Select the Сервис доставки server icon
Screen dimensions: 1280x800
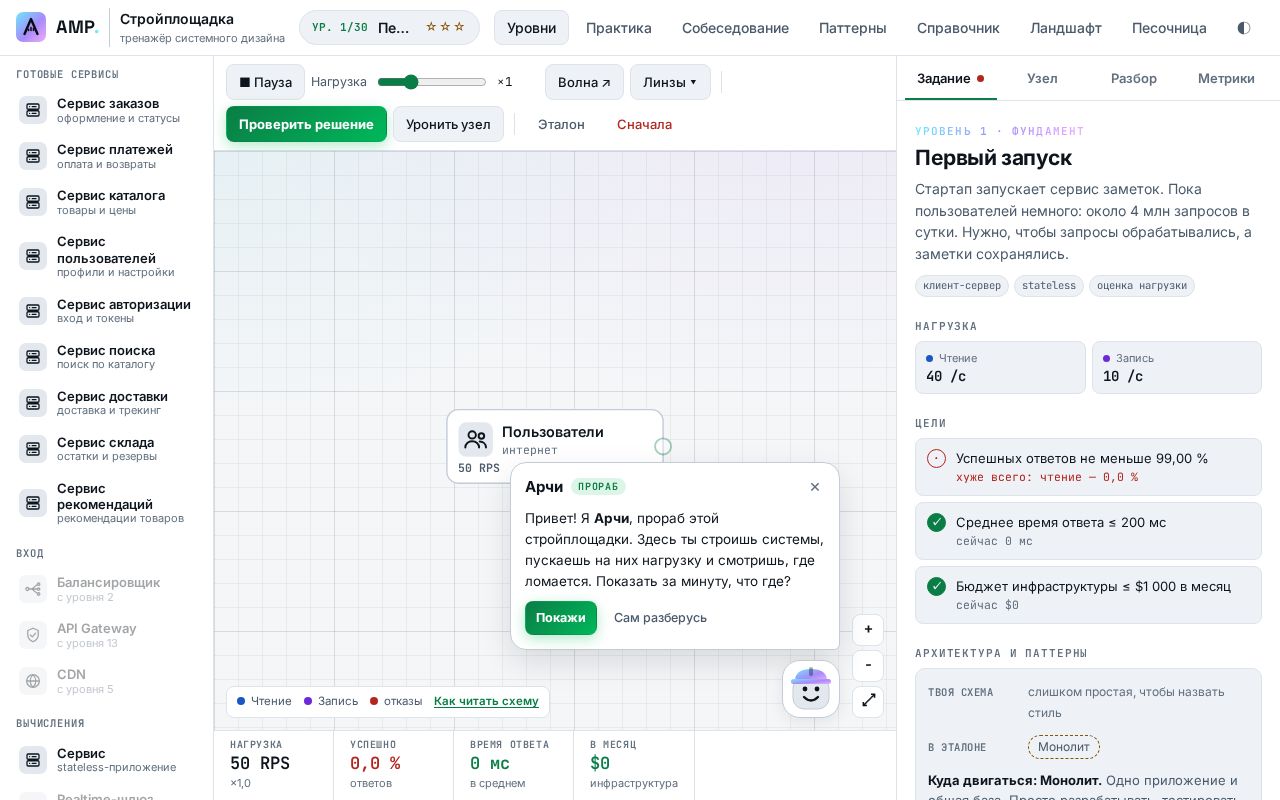pos(33,403)
